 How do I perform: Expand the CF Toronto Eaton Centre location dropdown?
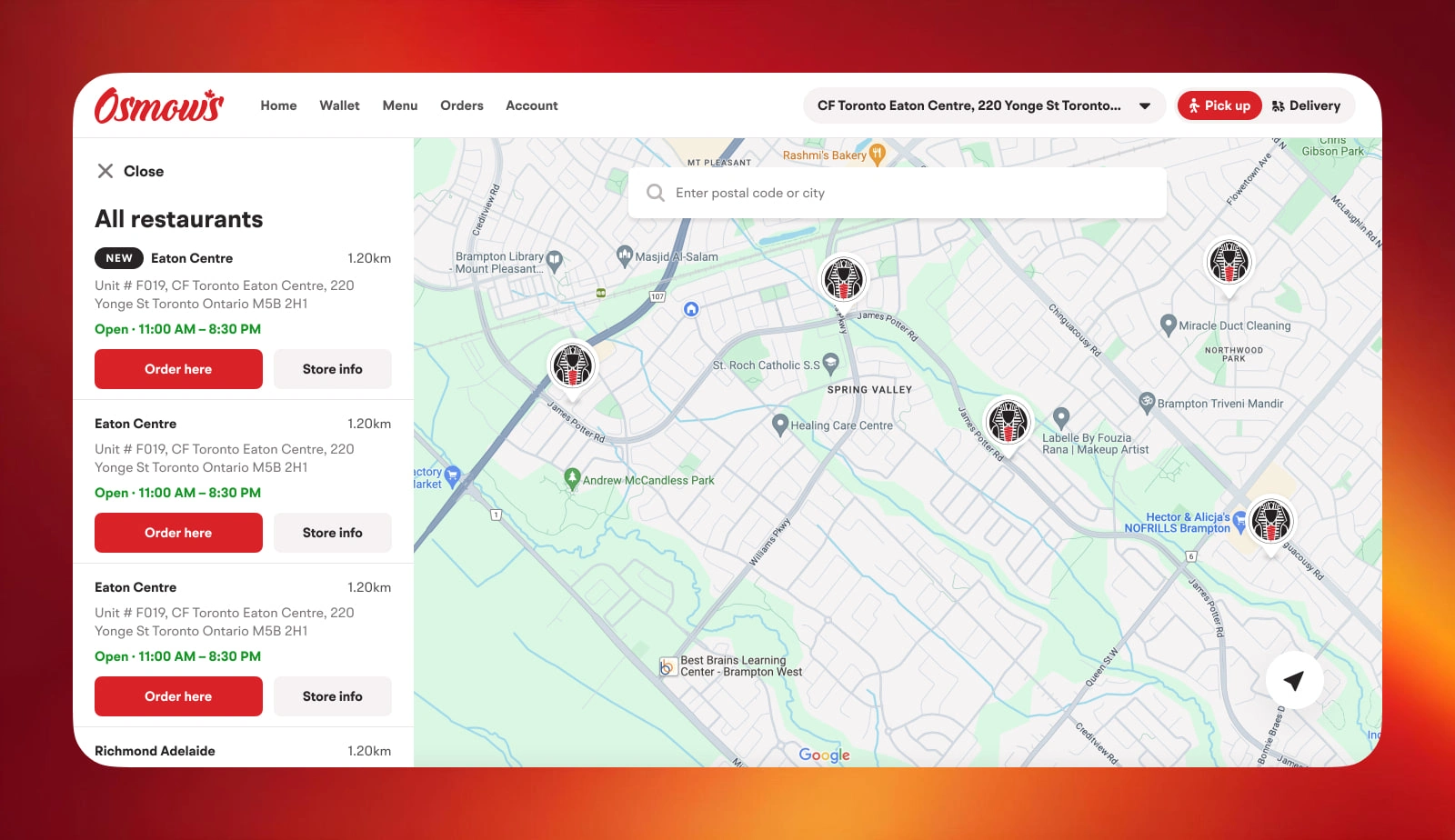(x=985, y=105)
